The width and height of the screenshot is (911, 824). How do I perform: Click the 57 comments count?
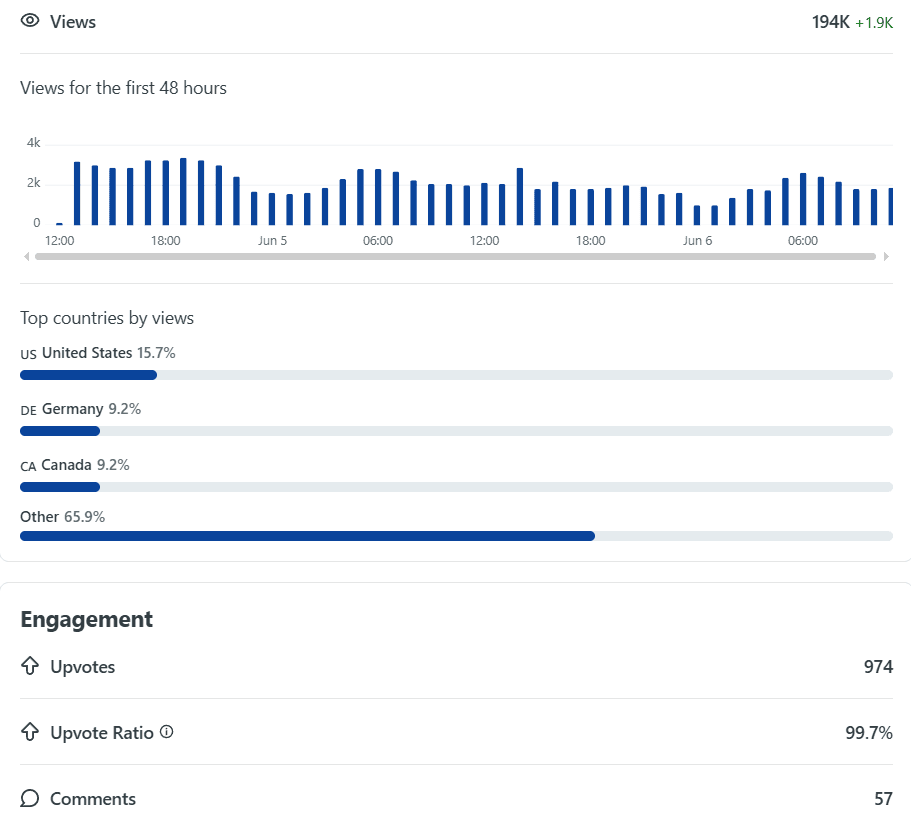click(x=883, y=799)
